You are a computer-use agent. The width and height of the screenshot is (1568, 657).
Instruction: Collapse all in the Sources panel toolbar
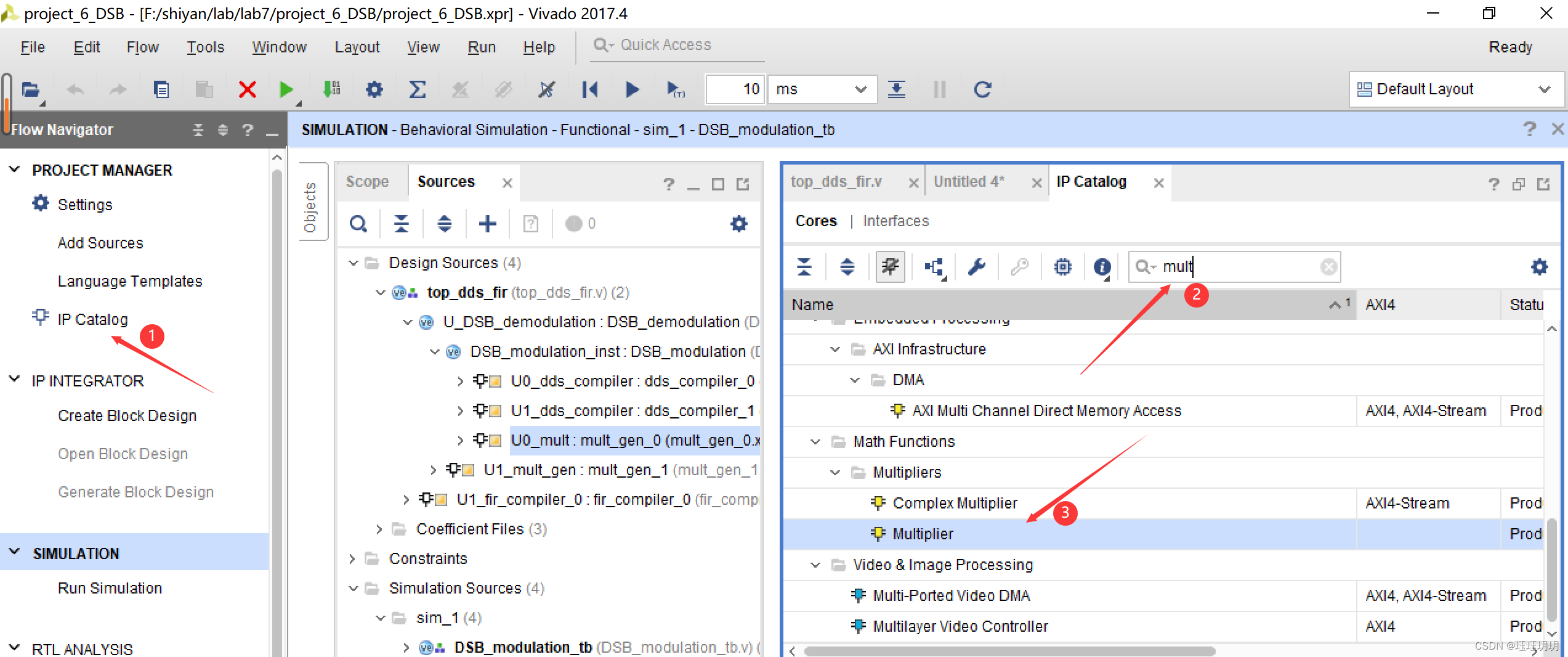click(402, 224)
